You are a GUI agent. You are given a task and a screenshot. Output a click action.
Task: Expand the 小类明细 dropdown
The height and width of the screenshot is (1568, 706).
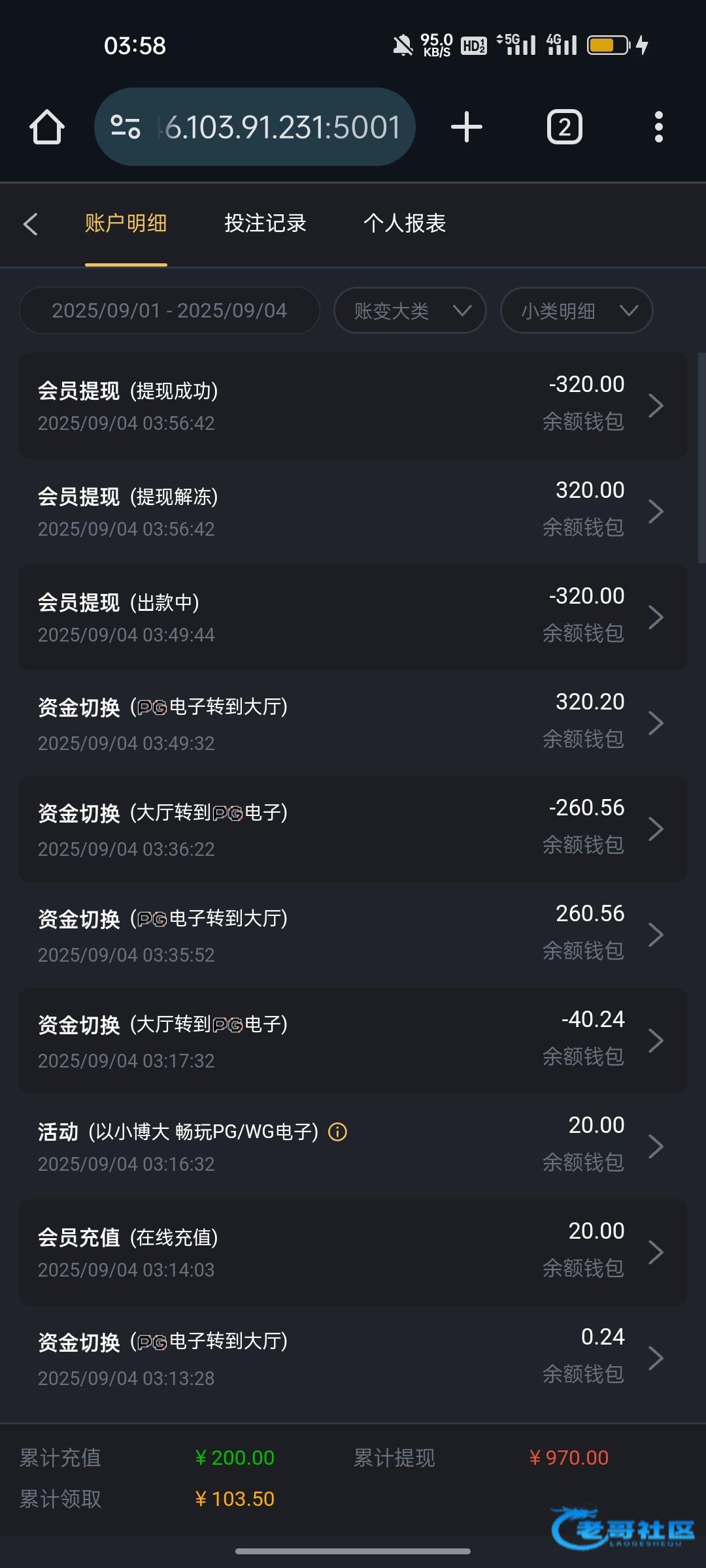point(576,311)
